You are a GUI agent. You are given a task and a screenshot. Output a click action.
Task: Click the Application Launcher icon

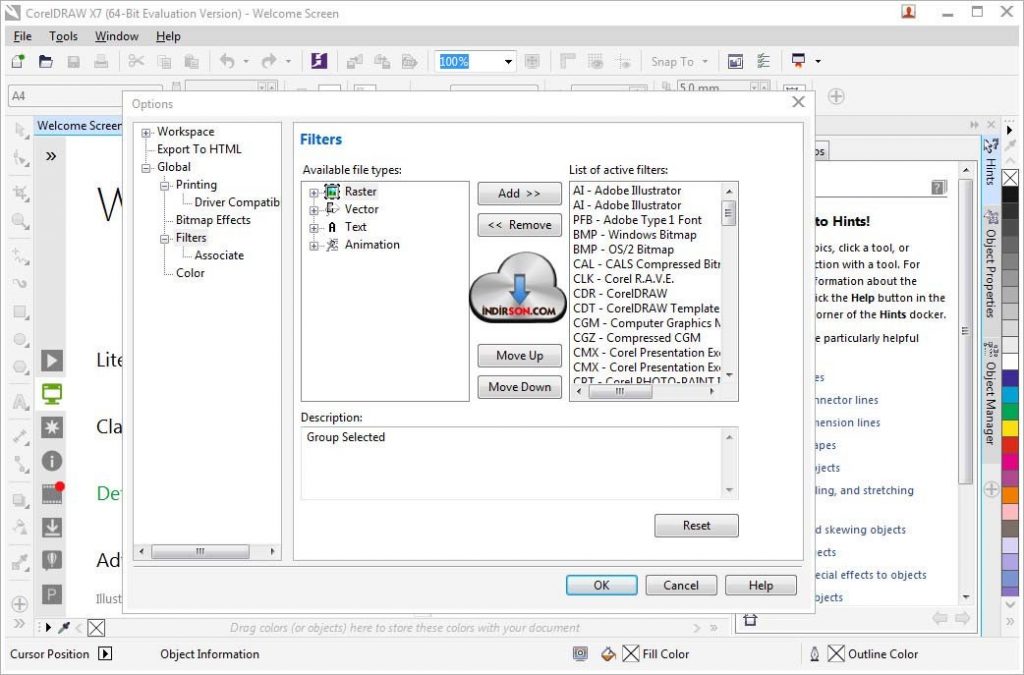click(798, 61)
